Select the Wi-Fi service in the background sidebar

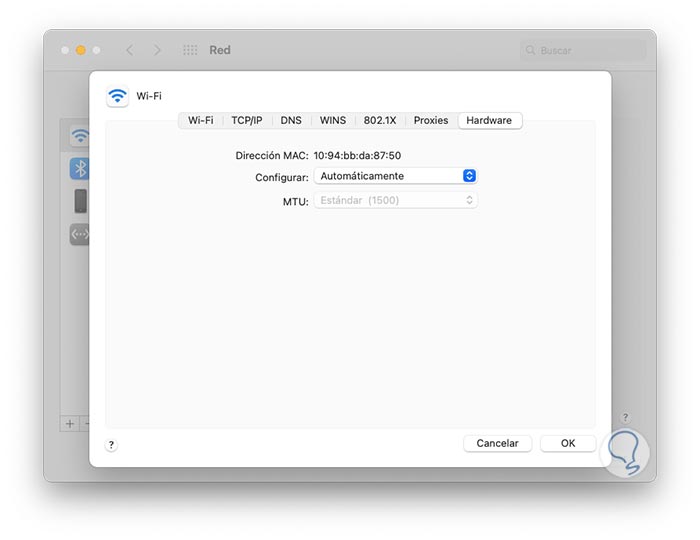click(80, 136)
